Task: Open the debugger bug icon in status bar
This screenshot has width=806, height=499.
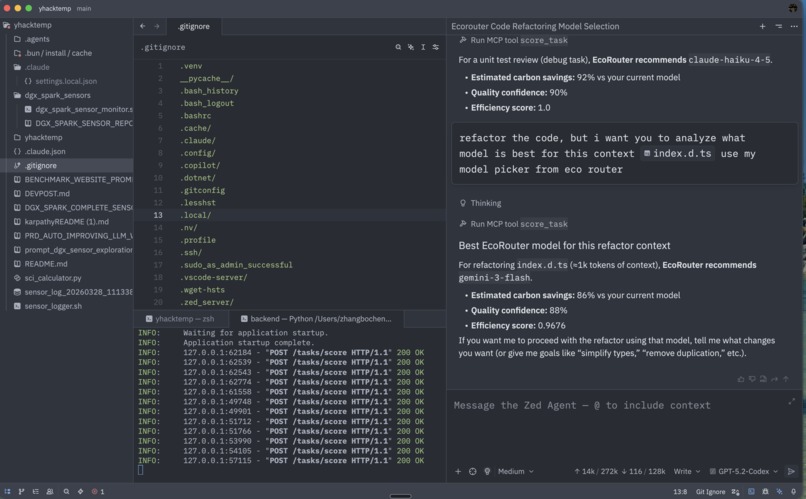Action: (765, 491)
